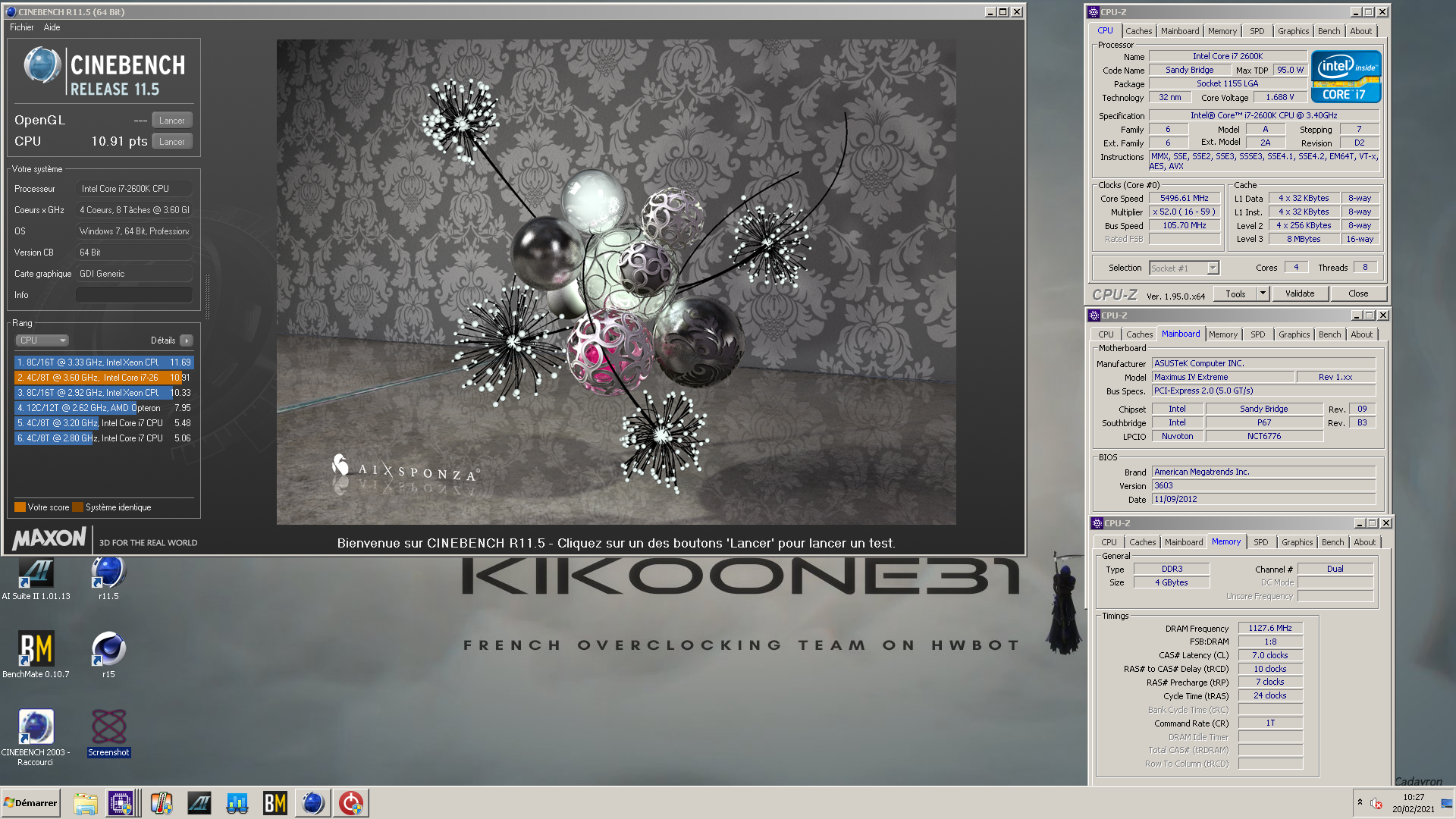Open the CPU ranking dropdown
Viewport: 1456px width, 819px height.
42,340
